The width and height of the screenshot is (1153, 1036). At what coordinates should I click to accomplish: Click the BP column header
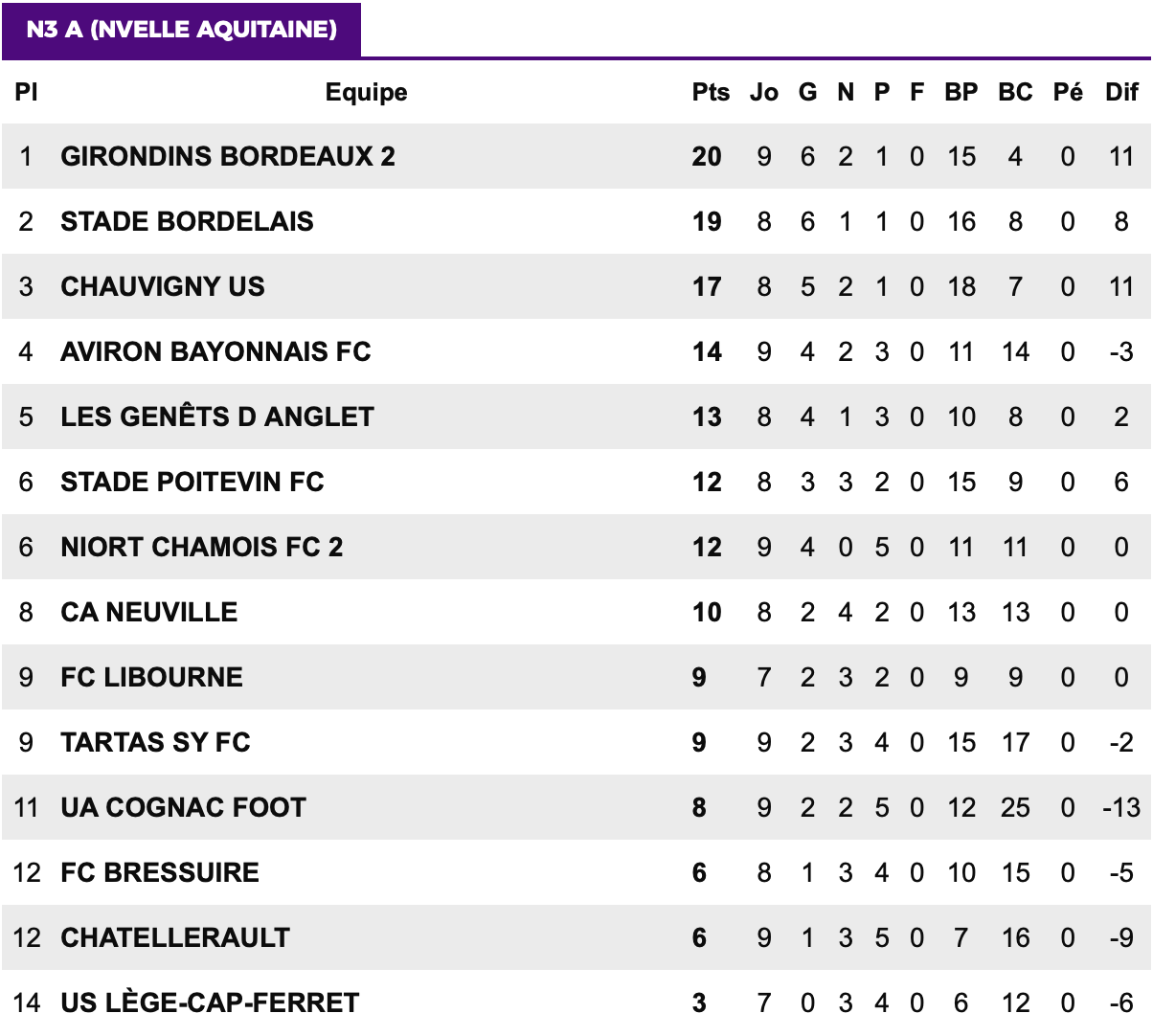pyautogui.click(x=961, y=92)
